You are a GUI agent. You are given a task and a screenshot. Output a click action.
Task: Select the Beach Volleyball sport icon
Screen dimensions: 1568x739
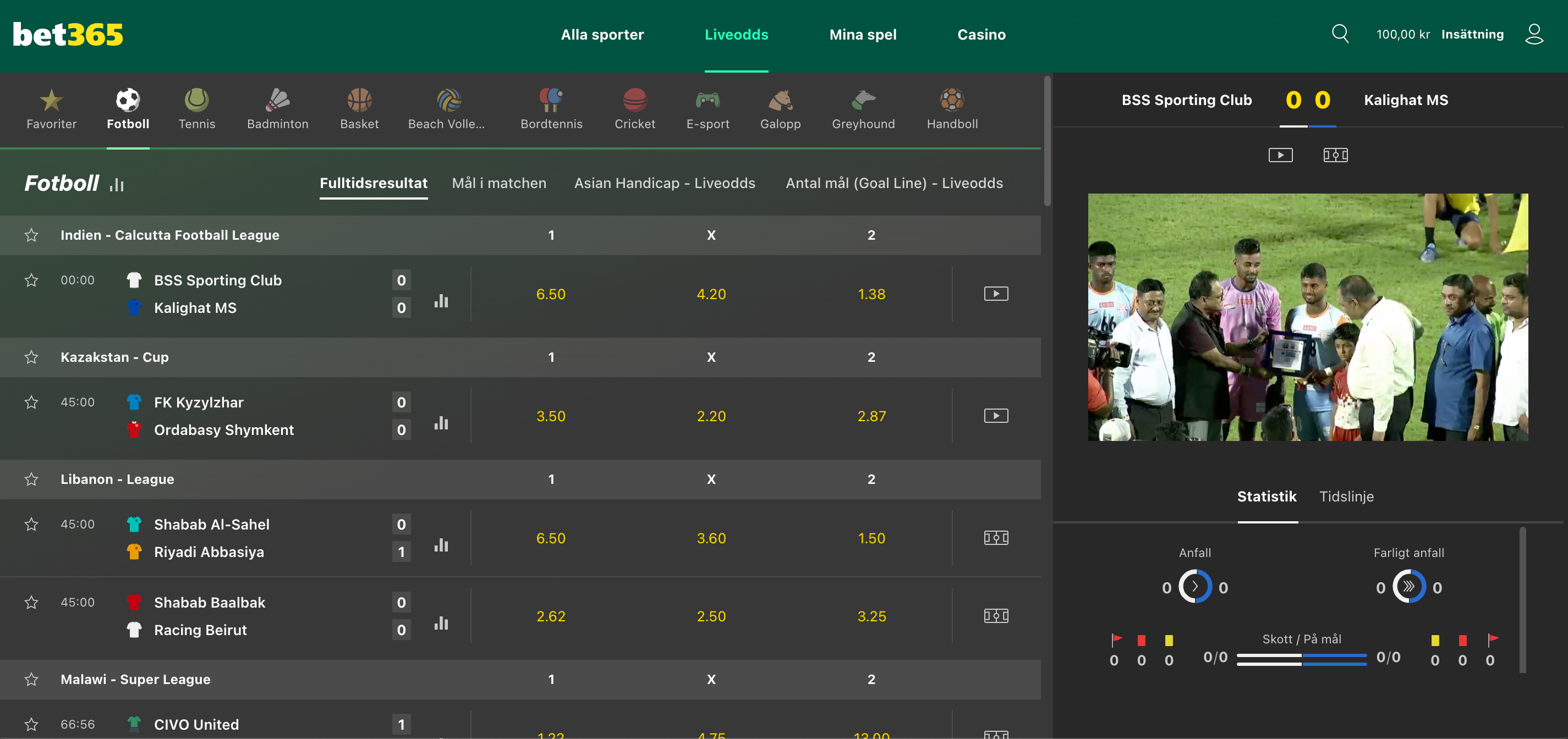point(447,110)
